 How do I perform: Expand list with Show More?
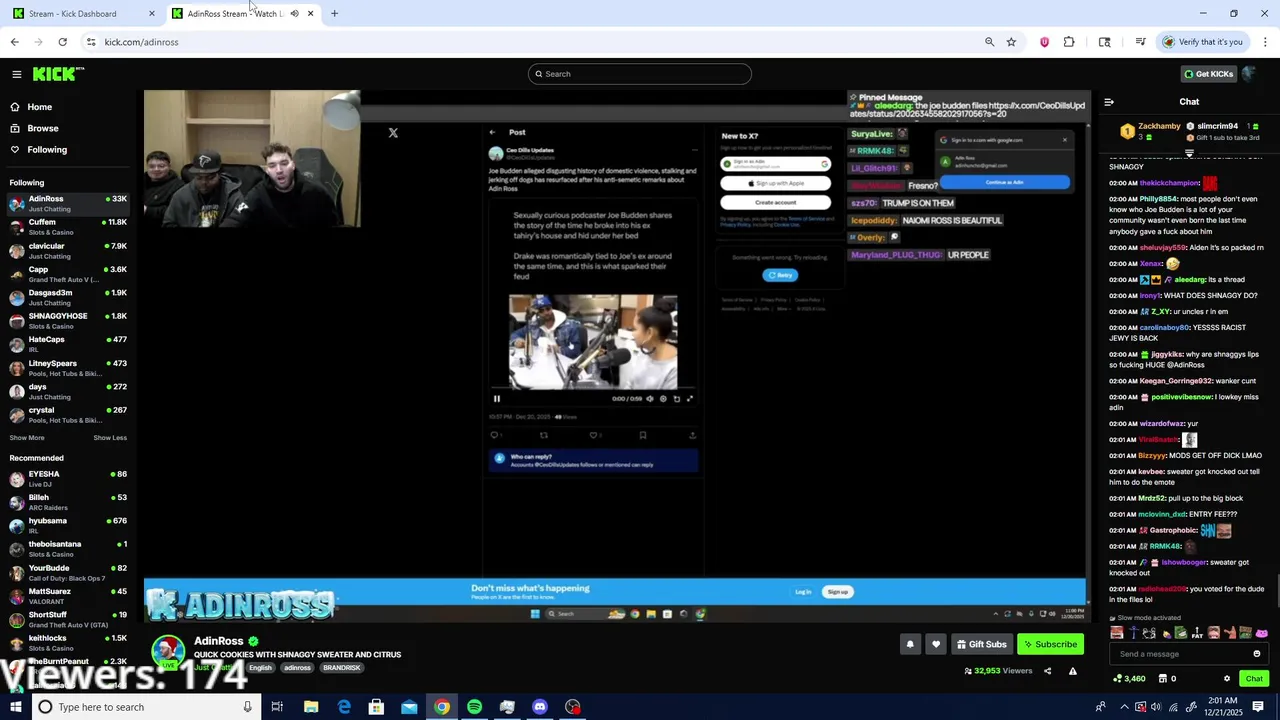pyautogui.click(x=27, y=438)
